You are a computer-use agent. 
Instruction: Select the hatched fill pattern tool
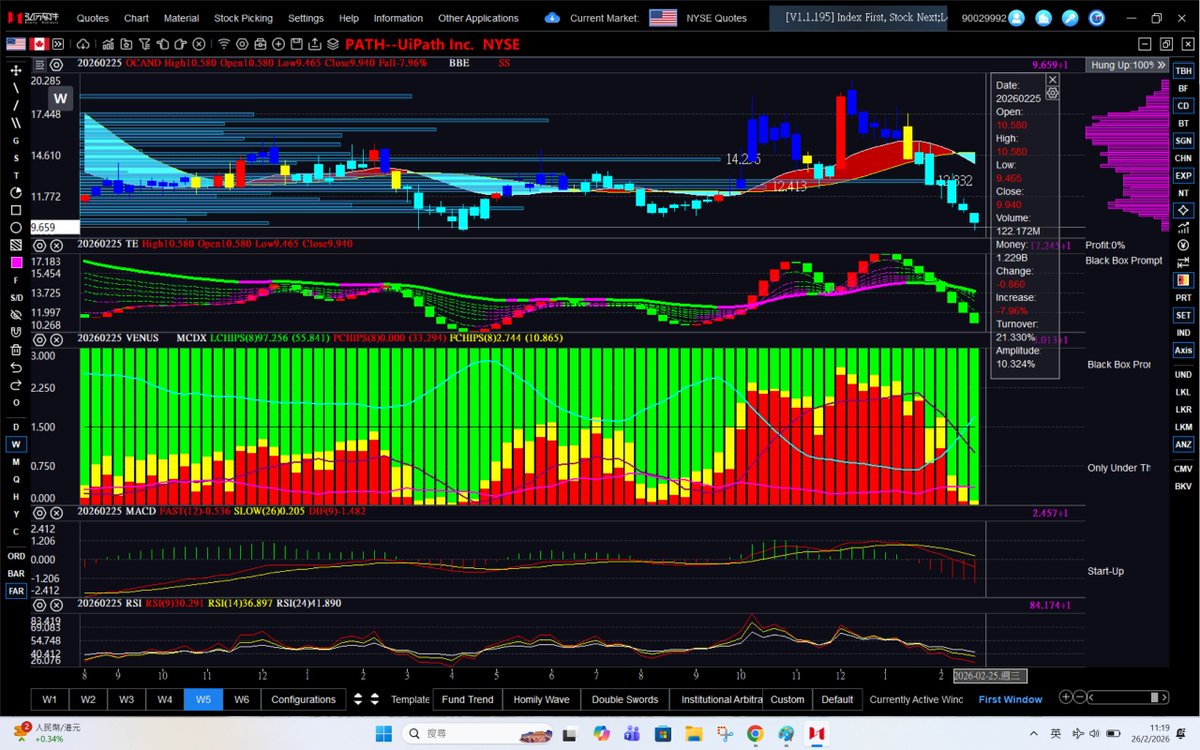pyautogui.click(x=16, y=245)
